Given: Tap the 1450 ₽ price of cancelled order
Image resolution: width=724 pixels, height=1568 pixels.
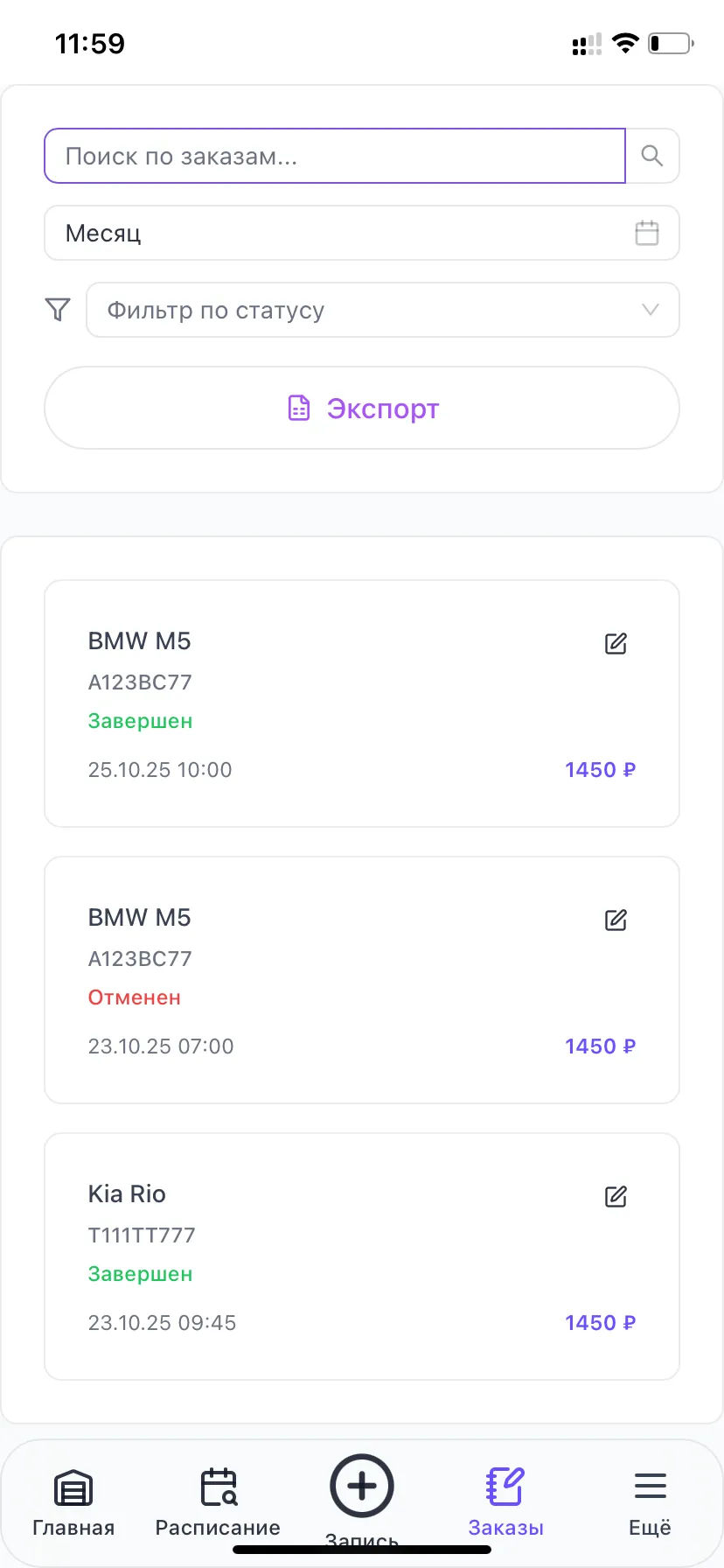Looking at the screenshot, I should [600, 1046].
